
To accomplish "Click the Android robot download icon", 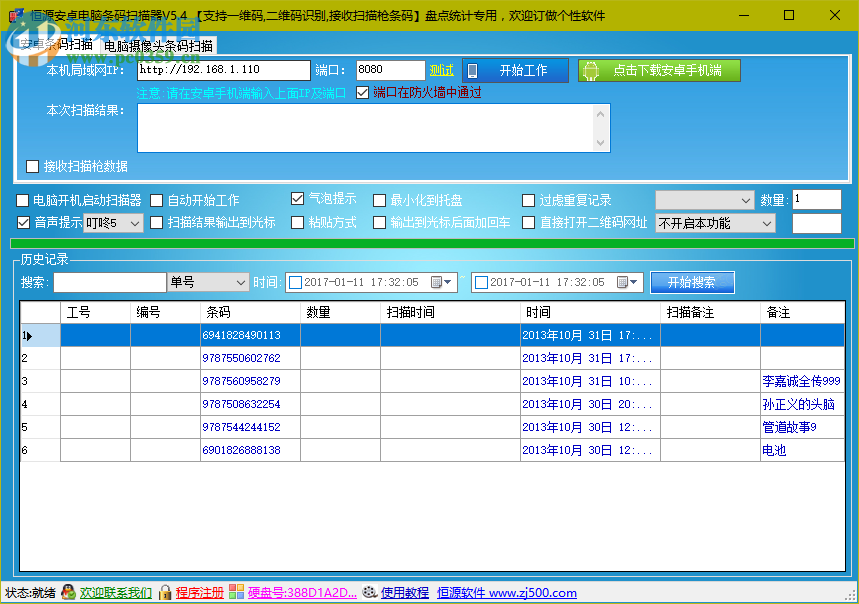I will 591,71.
